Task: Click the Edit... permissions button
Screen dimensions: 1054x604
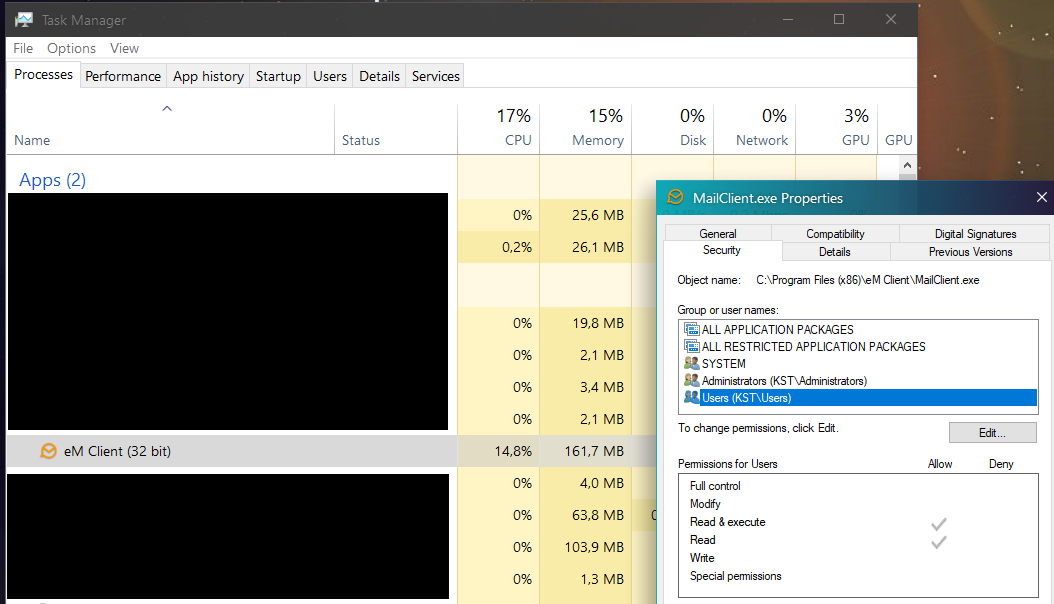Action: click(992, 432)
